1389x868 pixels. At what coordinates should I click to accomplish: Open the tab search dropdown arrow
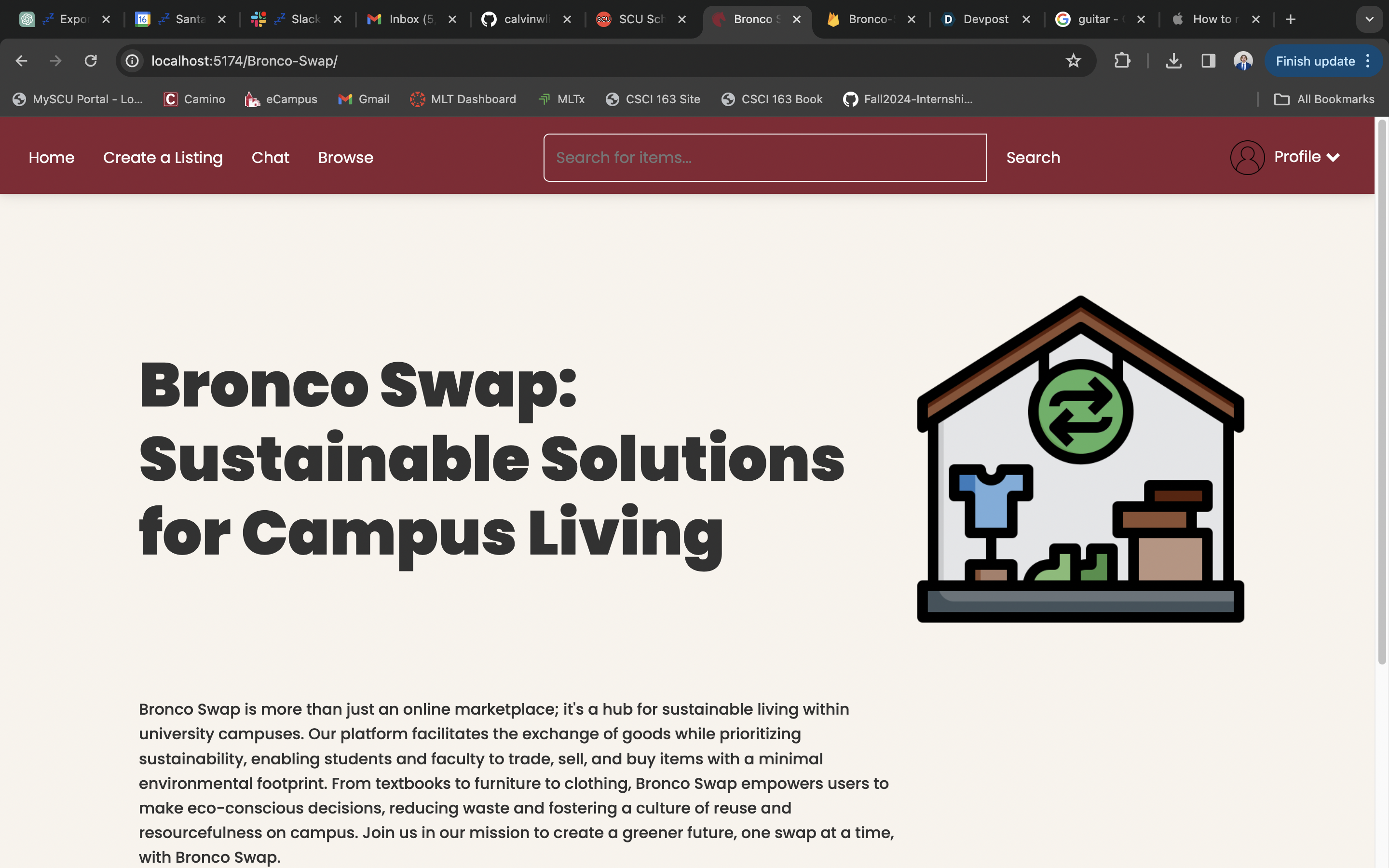tap(1369, 19)
